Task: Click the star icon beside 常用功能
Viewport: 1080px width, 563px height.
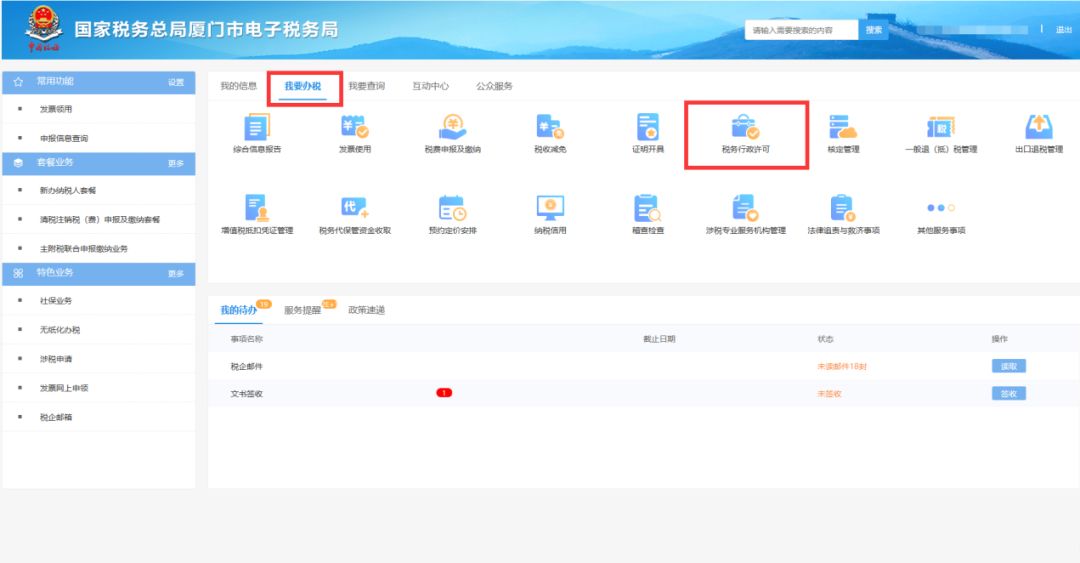Action: tap(19, 81)
